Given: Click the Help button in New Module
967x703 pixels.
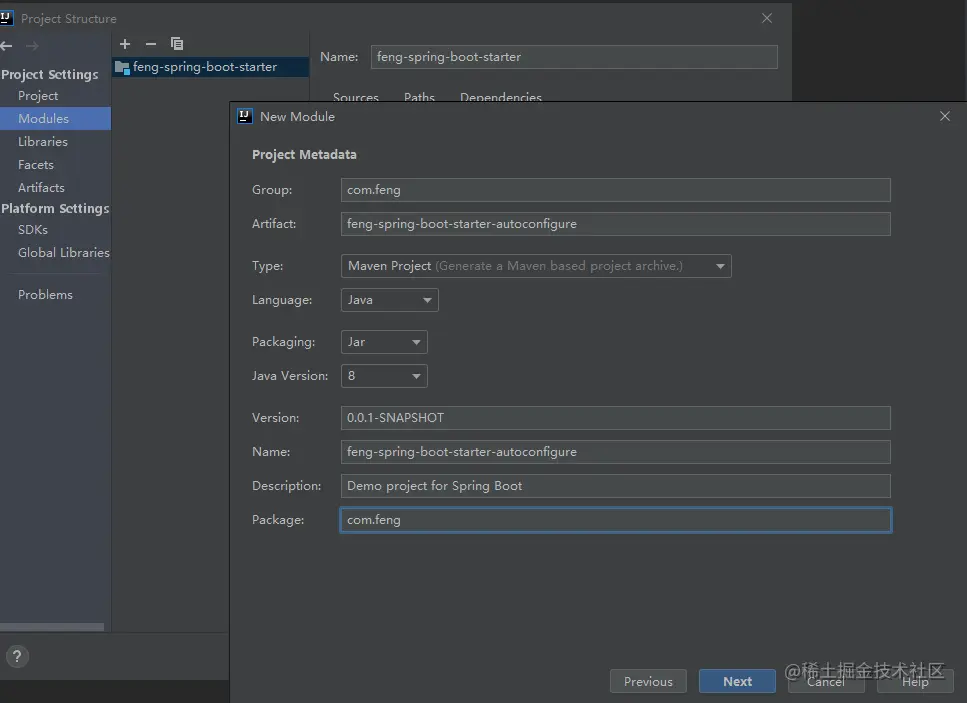Looking at the screenshot, I should [x=915, y=681].
